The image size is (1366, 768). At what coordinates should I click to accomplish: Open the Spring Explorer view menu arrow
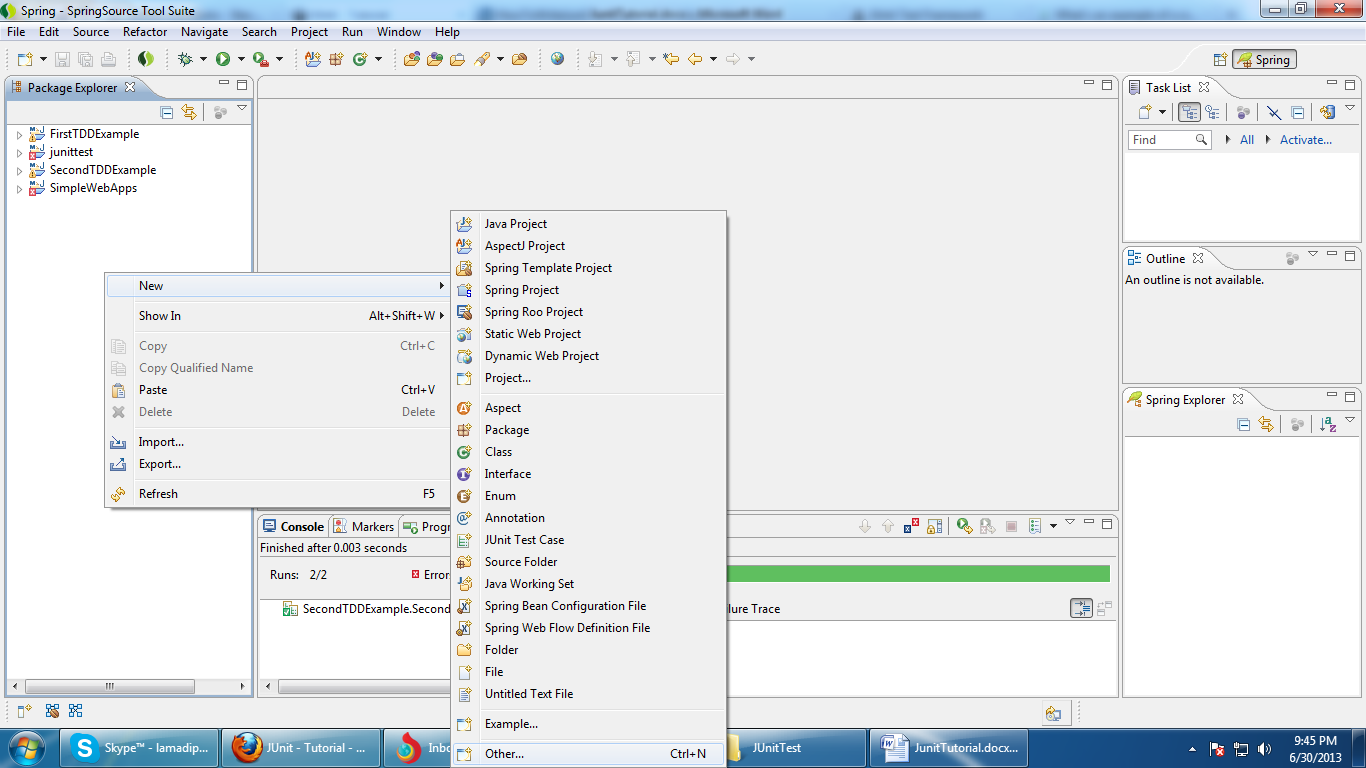click(x=1350, y=422)
